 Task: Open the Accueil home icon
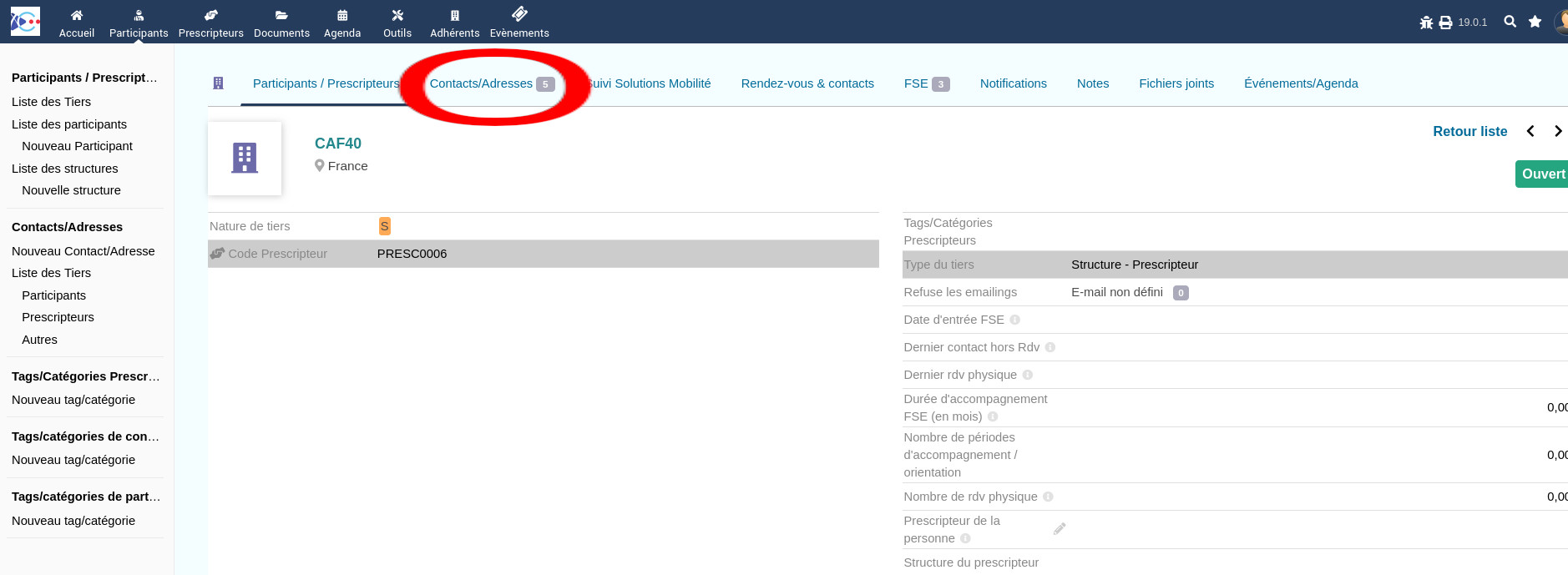(x=77, y=16)
